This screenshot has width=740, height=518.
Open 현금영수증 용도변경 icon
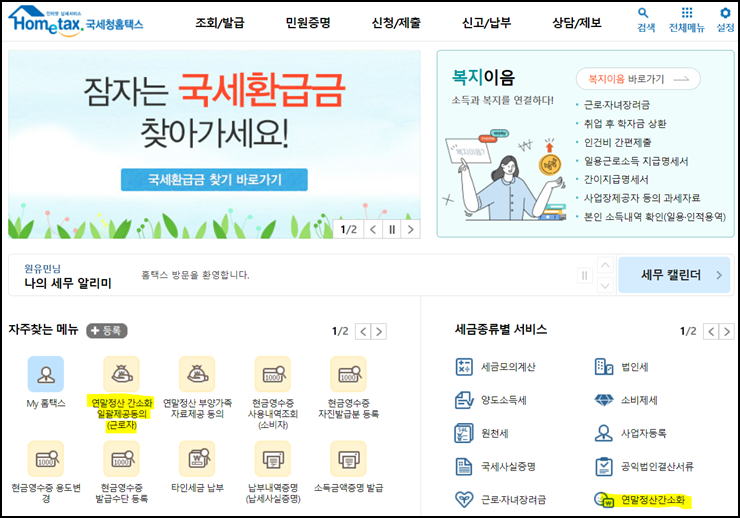(46, 459)
